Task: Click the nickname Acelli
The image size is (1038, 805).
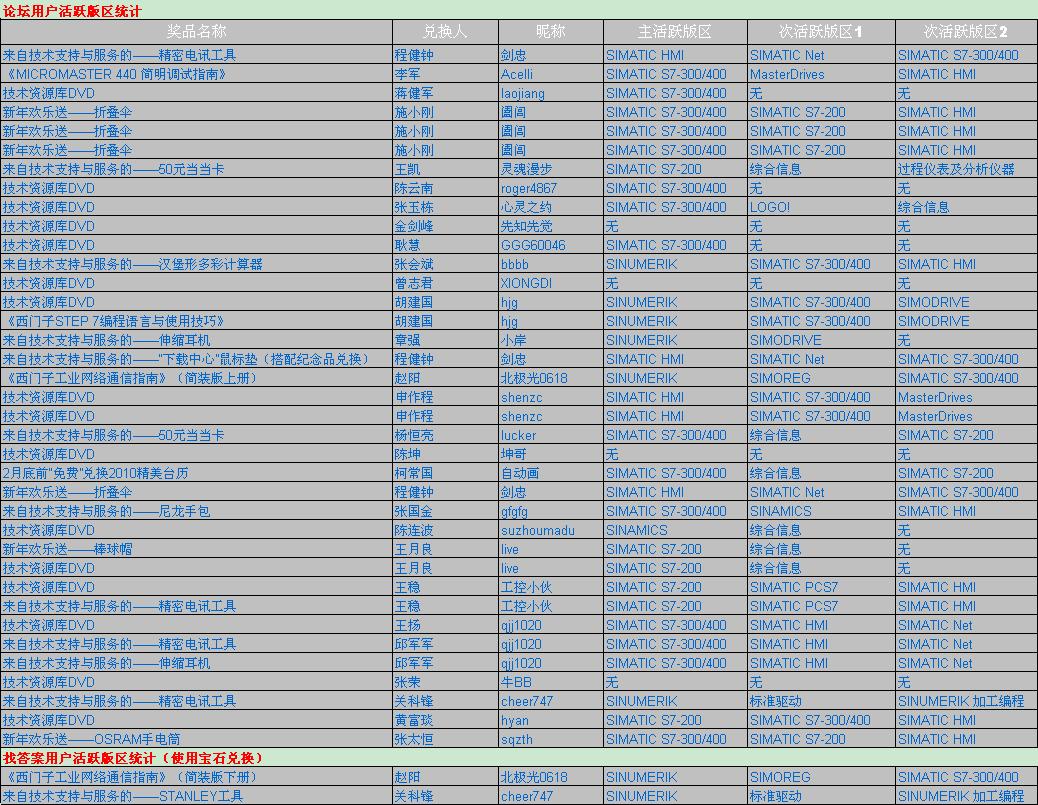Action: [x=516, y=74]
